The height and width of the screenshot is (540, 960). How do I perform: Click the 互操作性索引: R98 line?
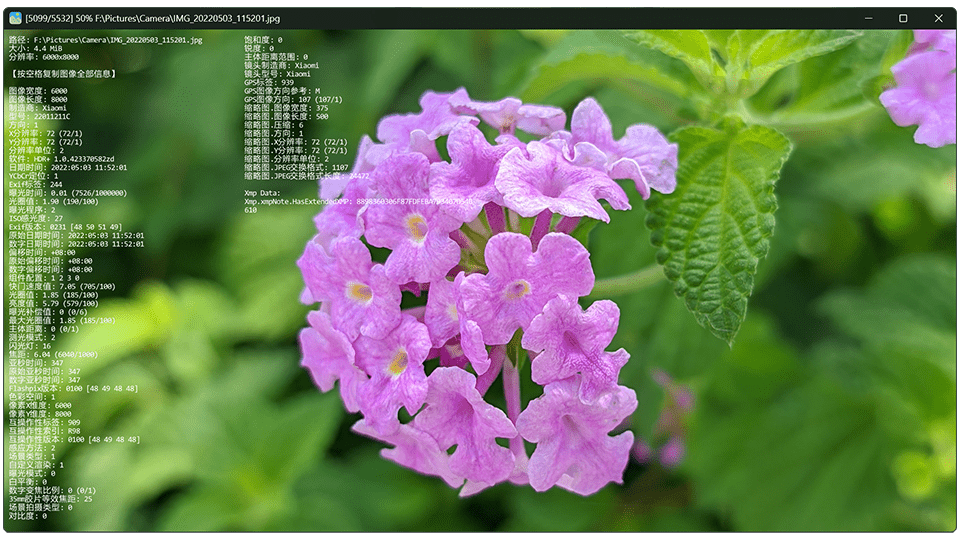click(x=44, y=431)
